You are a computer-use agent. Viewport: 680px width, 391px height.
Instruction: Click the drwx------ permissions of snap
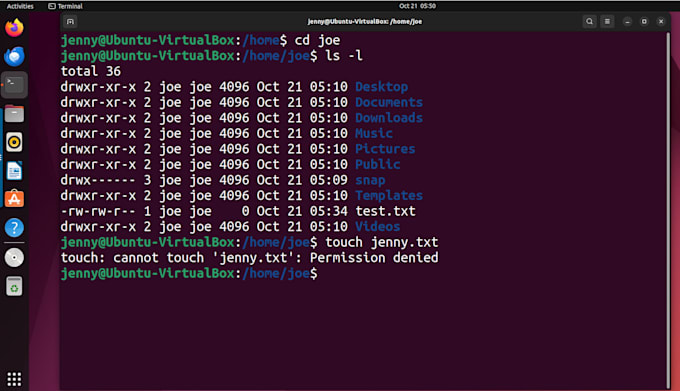(98, 180)
